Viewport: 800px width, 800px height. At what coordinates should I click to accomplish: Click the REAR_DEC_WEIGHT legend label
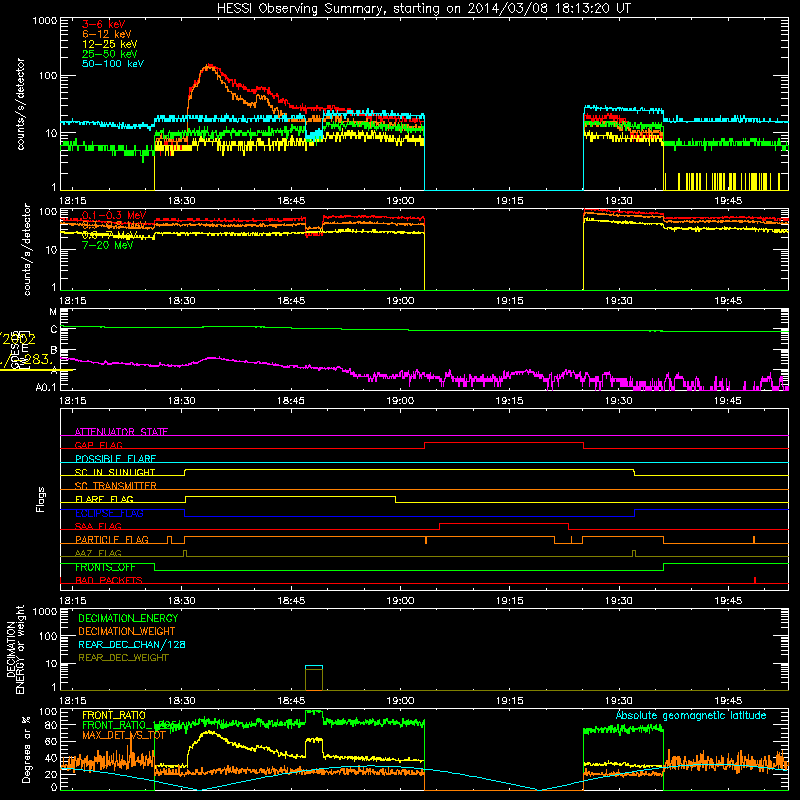click(123, 658)
